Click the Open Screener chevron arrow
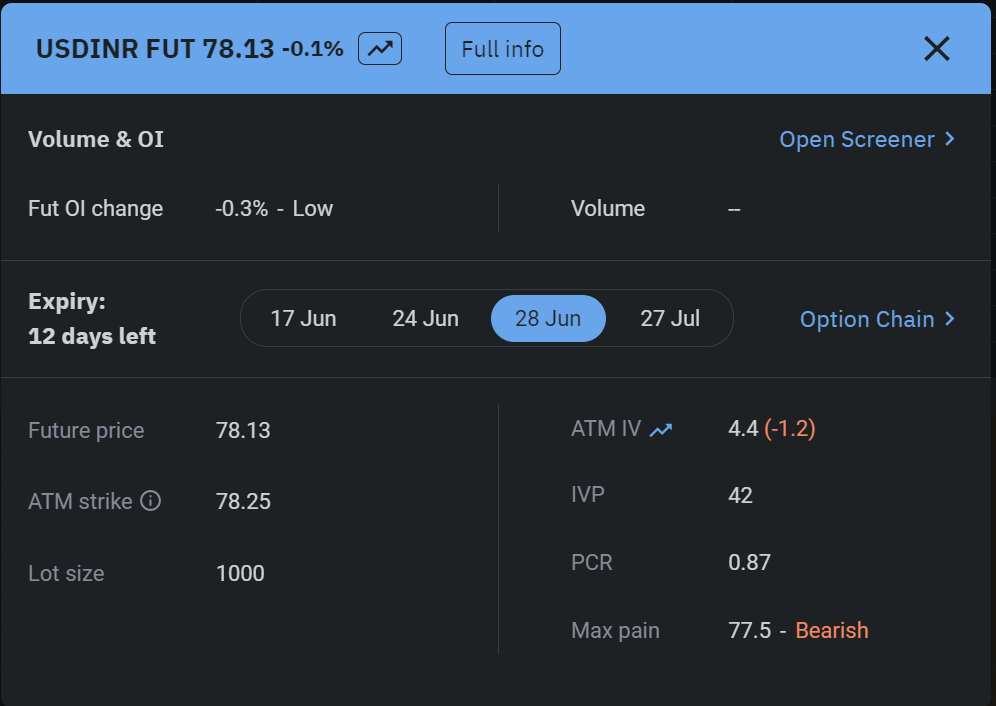Image resolution: width=996 pixels, height=706 pixels. coord(950,139)
